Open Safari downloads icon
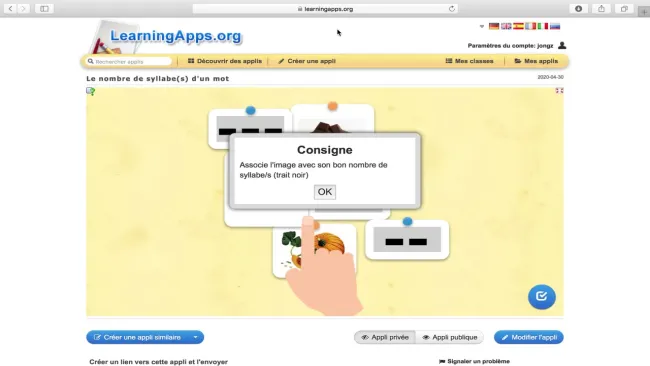The width and height of the screenshot is (650, 366). pyautogui.click(x=578, y=9)
